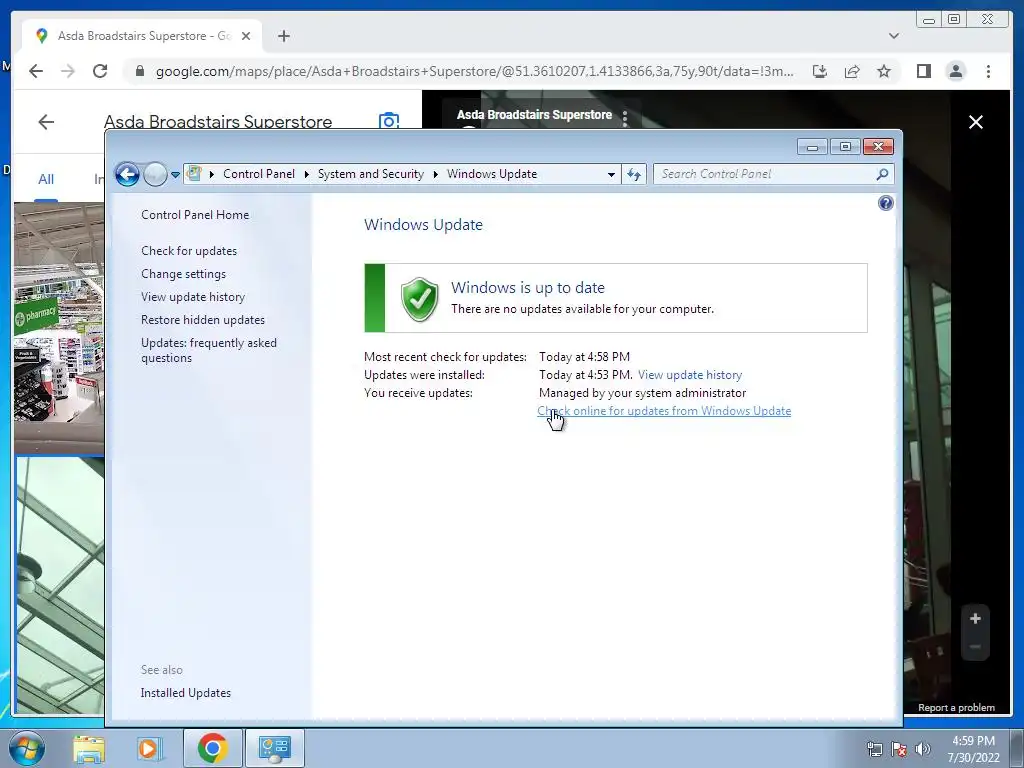
Task: Open the Windows Start button
Action: (25, 748)
